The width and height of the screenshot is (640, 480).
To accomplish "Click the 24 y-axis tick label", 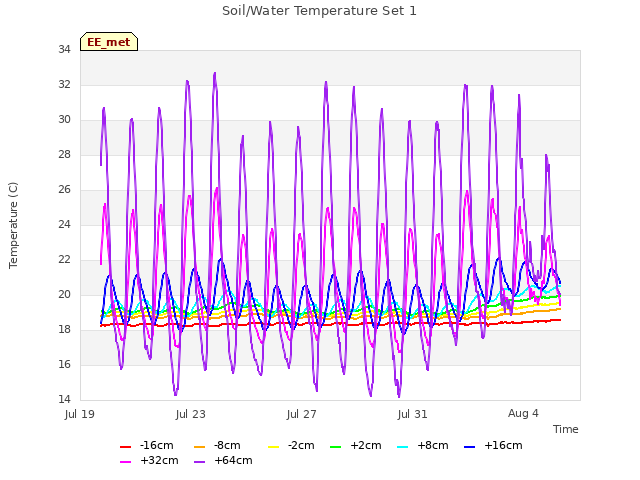I will [64, 224].
